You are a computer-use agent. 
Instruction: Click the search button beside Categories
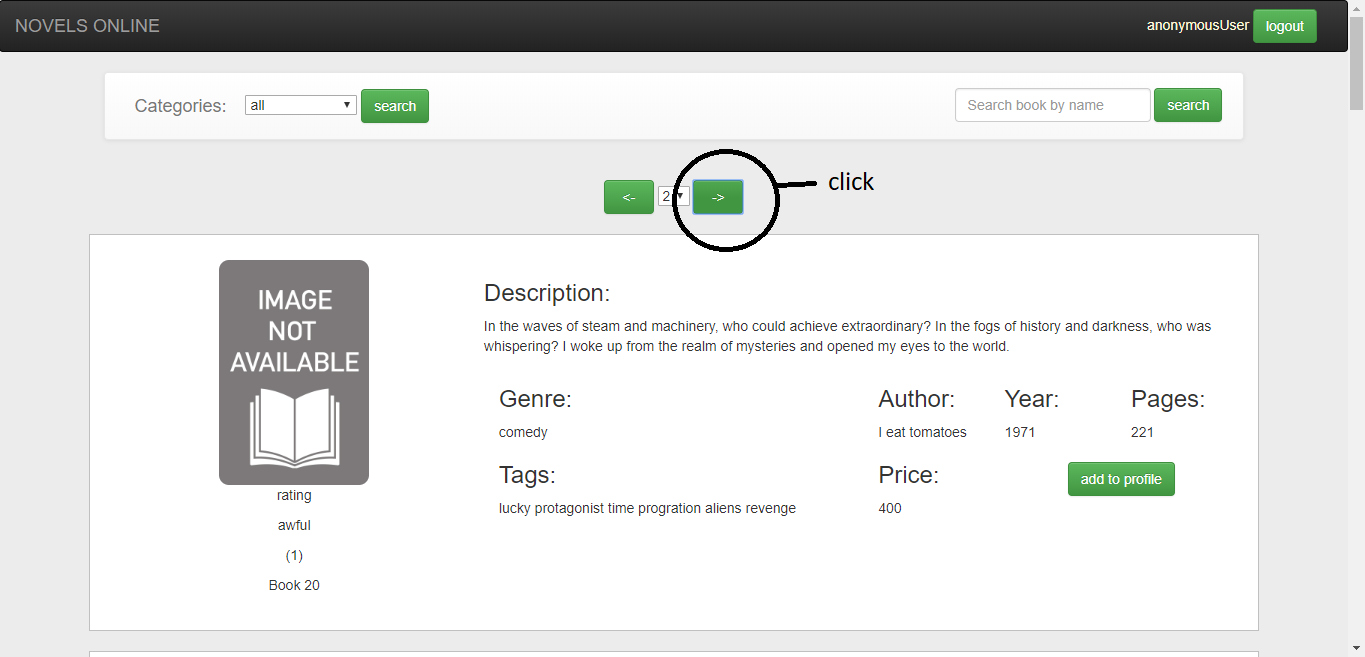tap(395, 106)
